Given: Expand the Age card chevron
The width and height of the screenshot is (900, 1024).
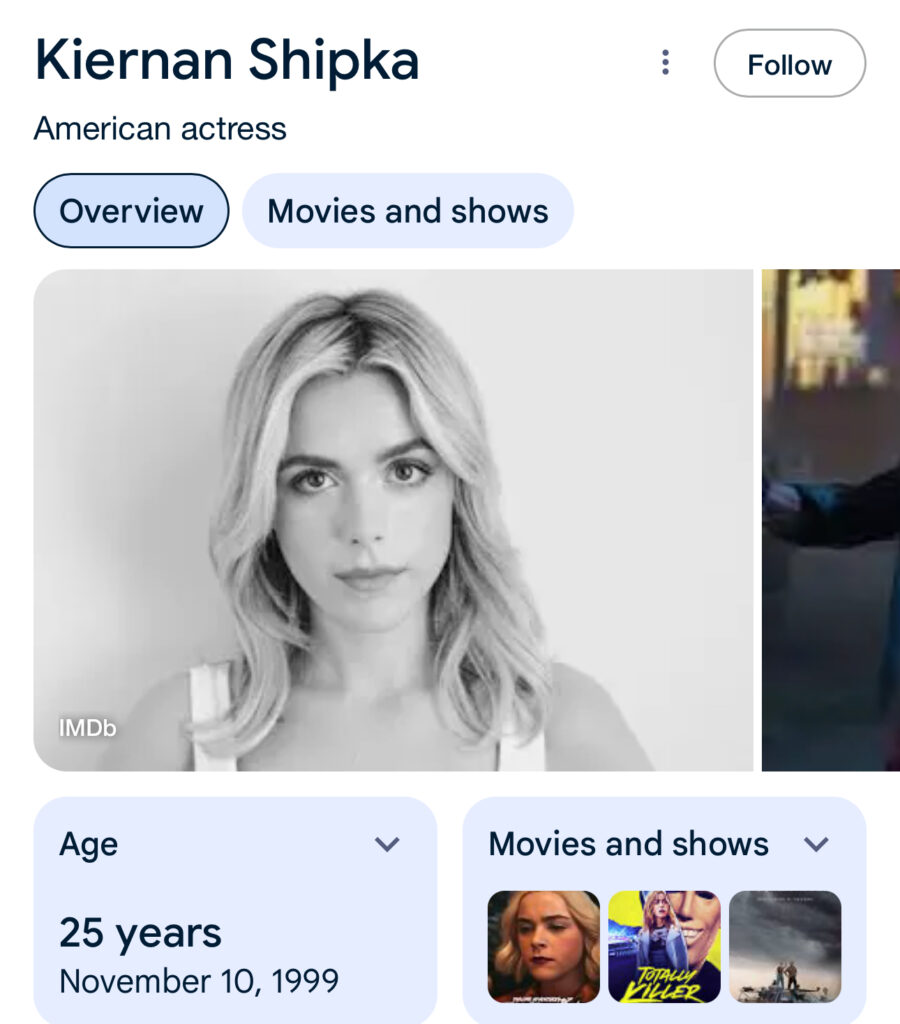Looking at the screenshot, I should pyautogui.click(x=387, y=845).
